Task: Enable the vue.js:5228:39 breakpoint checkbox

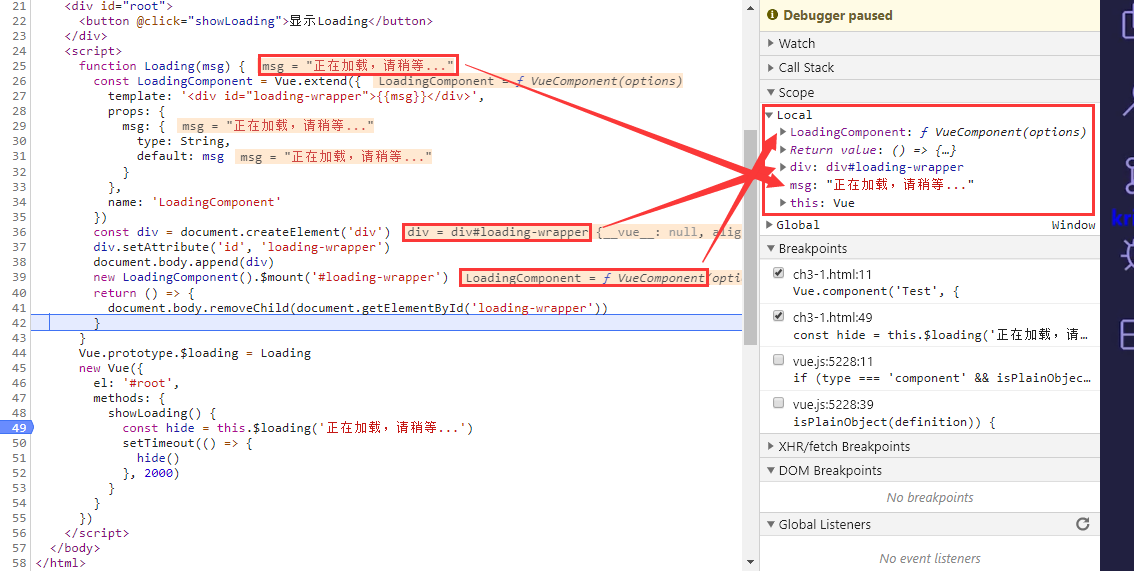Action: coord(778,403)
